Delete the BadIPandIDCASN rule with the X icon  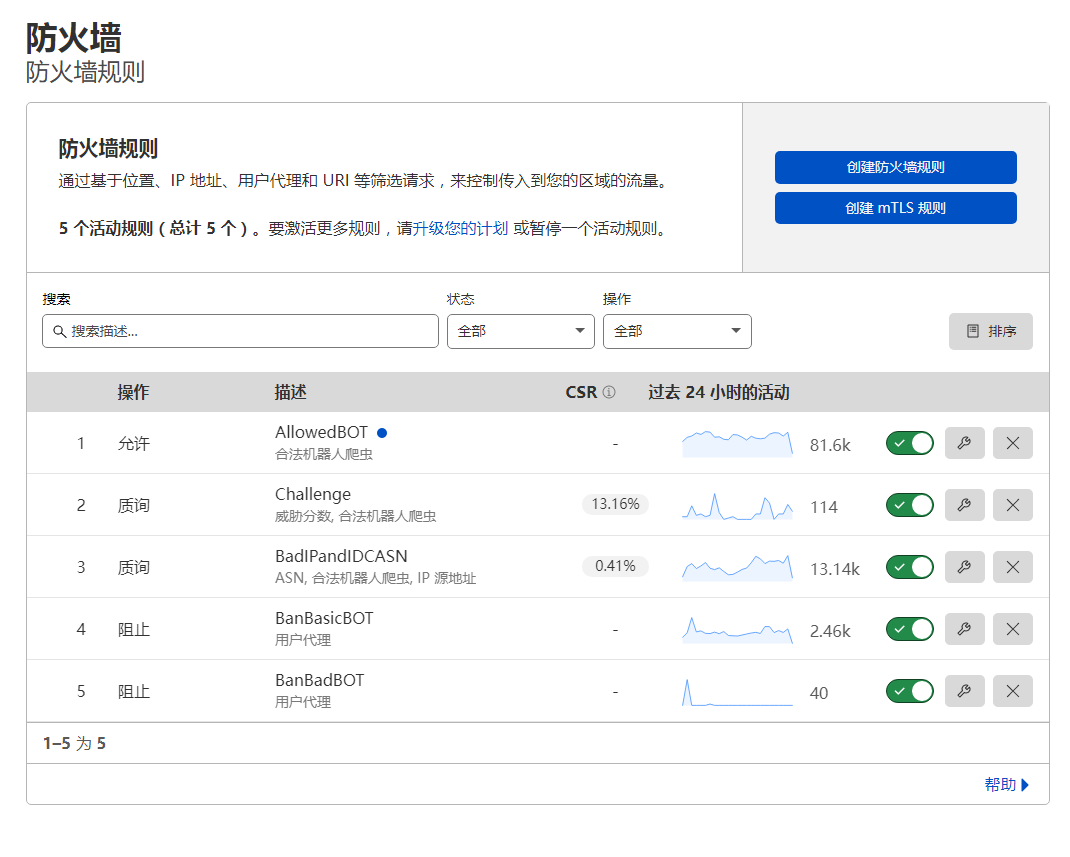(1013, 567)
